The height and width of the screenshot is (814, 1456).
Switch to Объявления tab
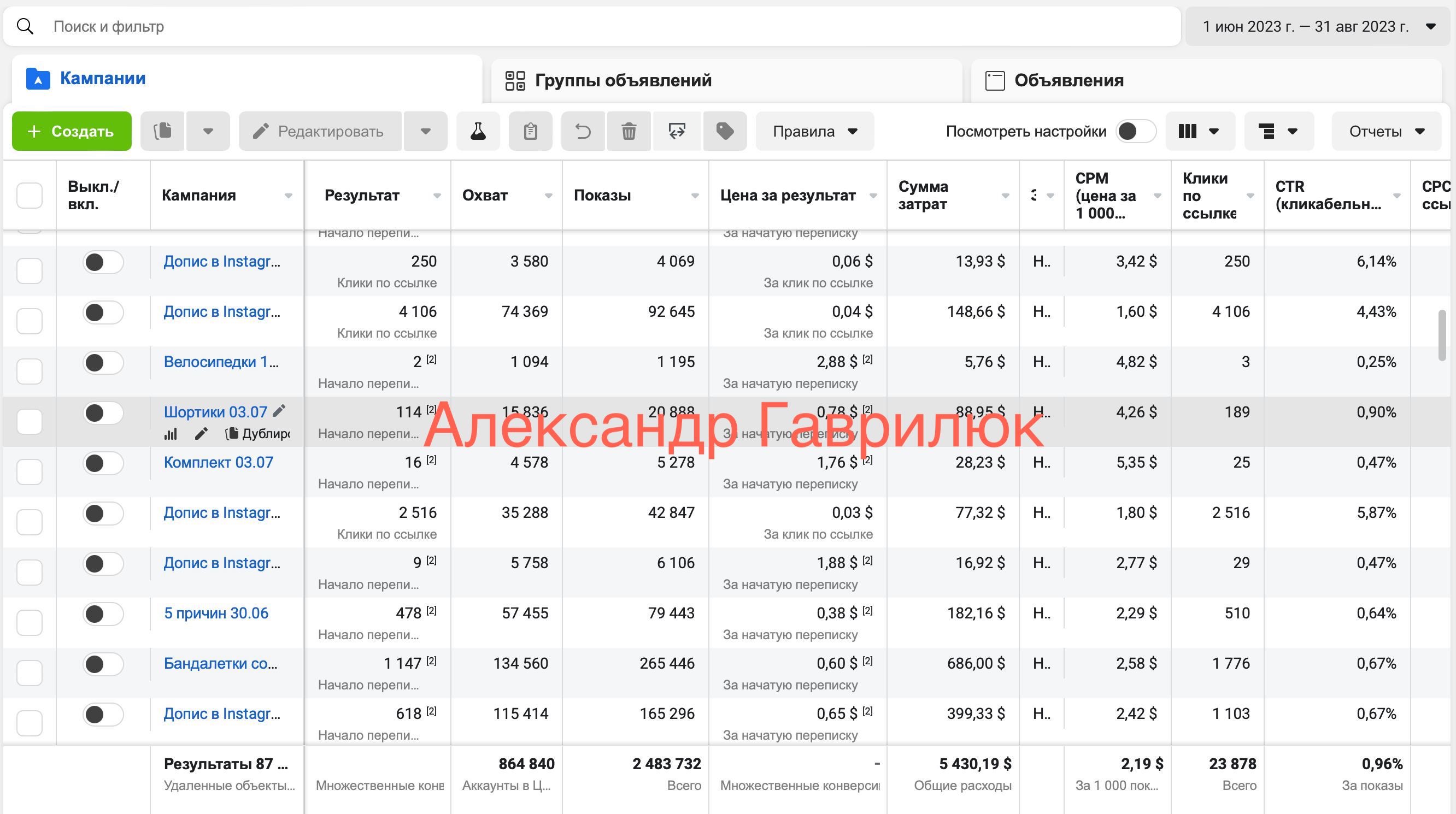coord(1068,80)
